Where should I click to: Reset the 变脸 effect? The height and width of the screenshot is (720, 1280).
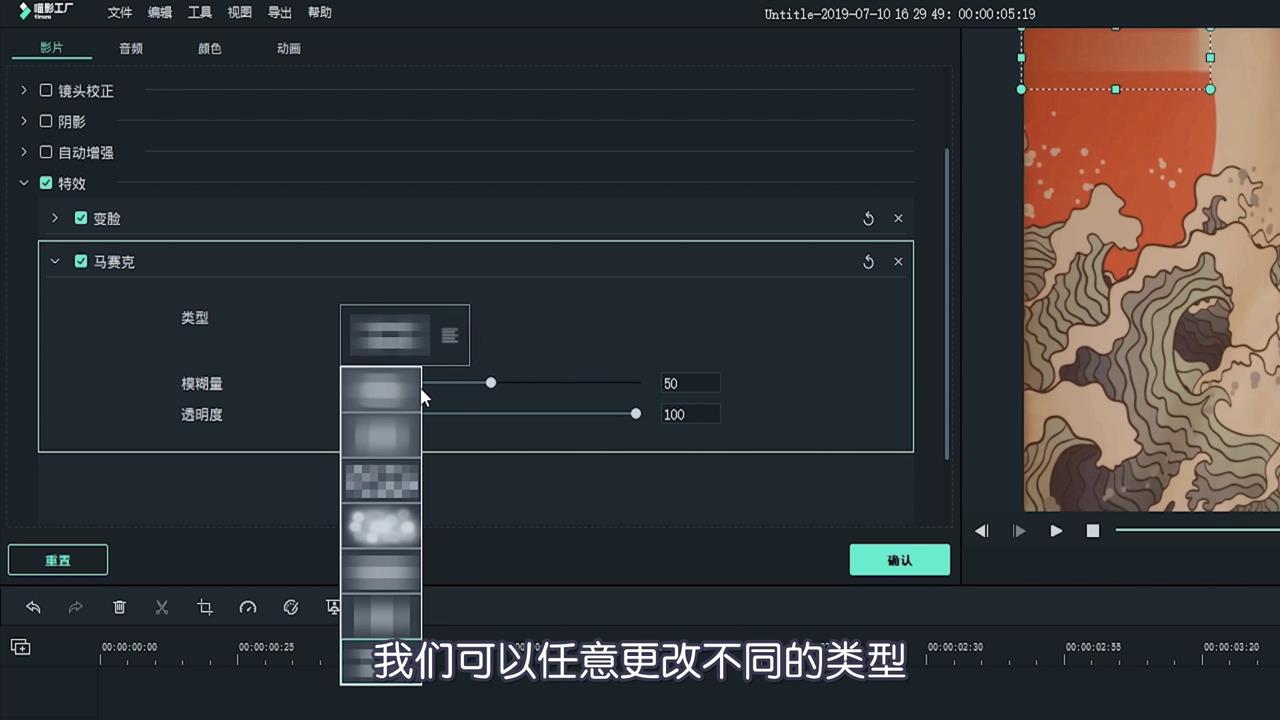[868, 218]
